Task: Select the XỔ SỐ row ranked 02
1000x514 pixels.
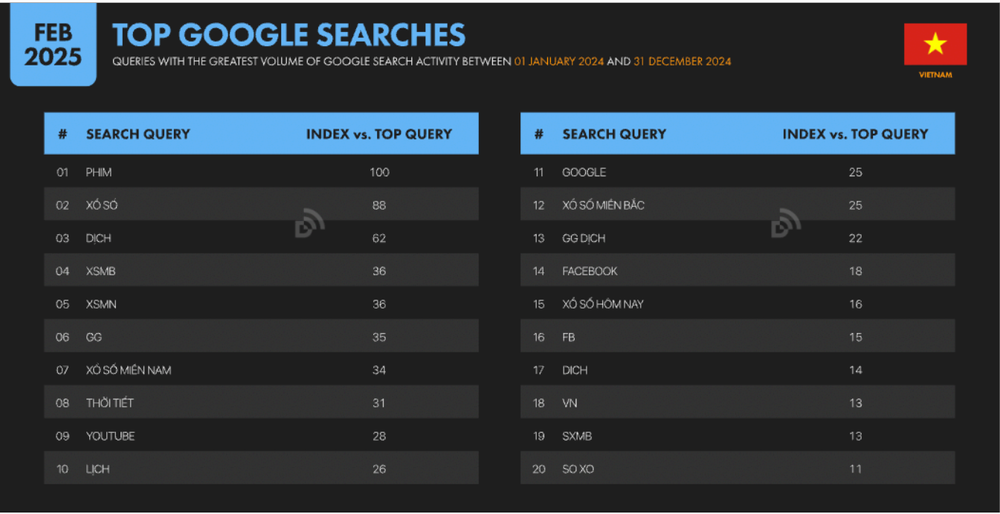Action: point(261,205)
